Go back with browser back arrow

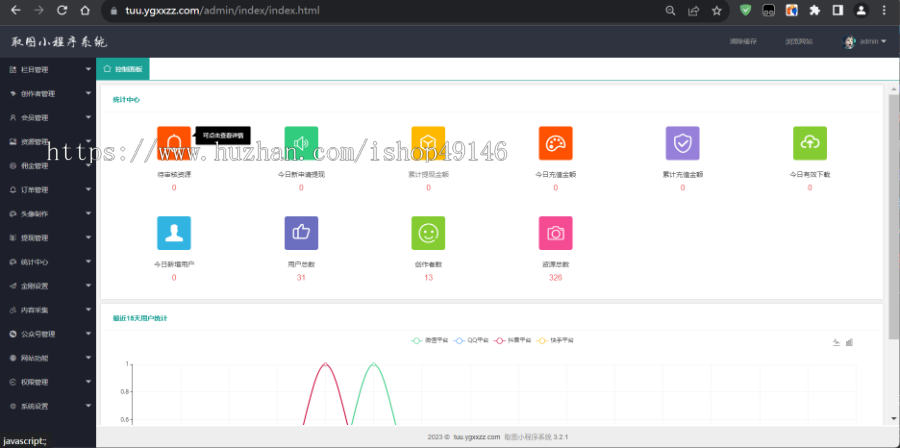15,10
